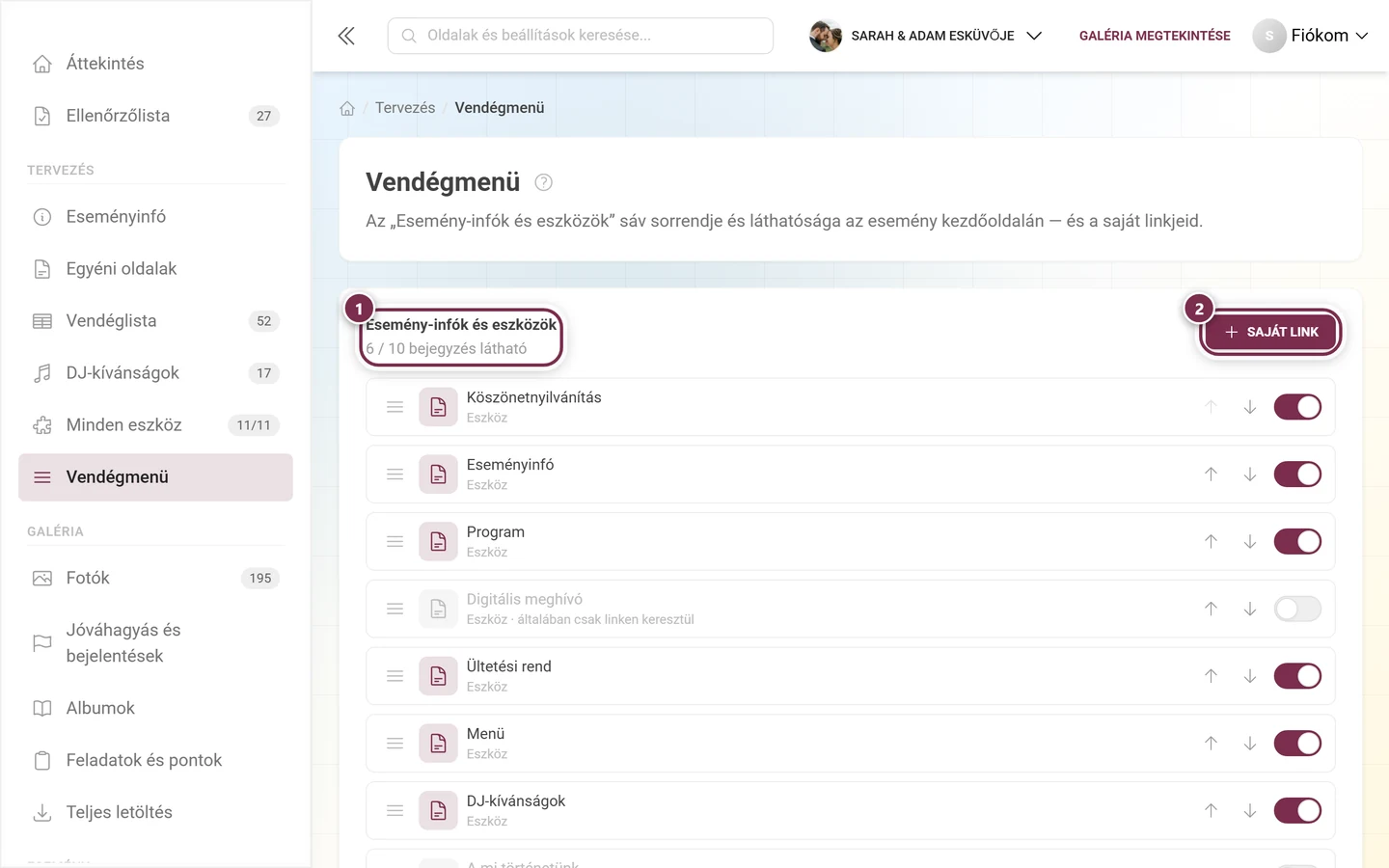
Task: Turn off the Eseményinfó toggle
Action: (1297, 475)
